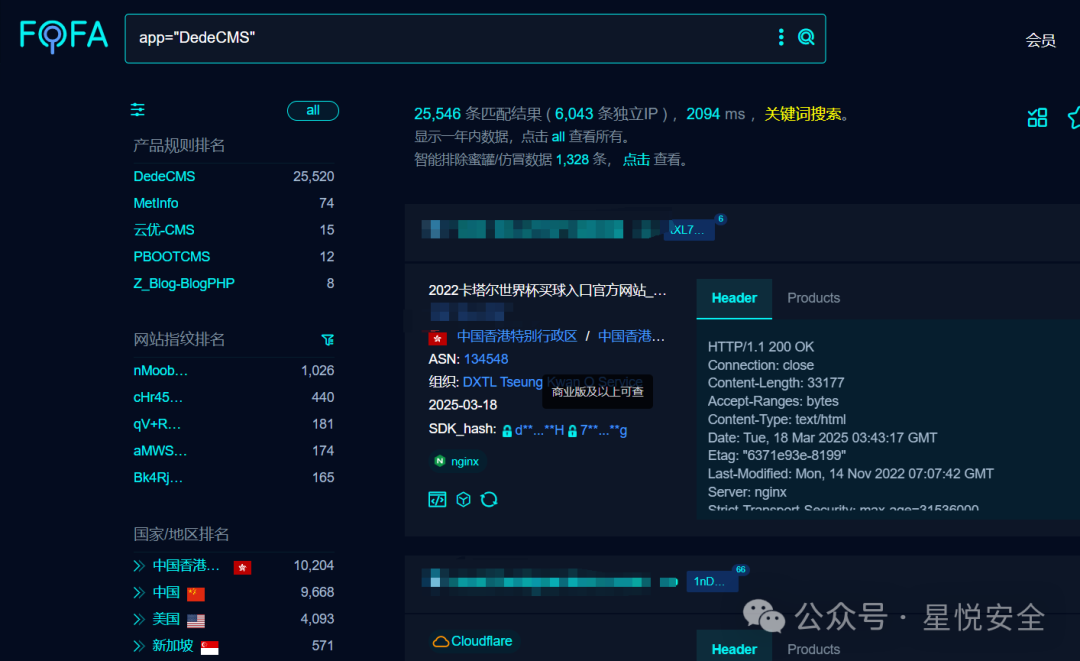1080x661 pixels.
Task: Click the nginx server tag
Action: point(457,461)
